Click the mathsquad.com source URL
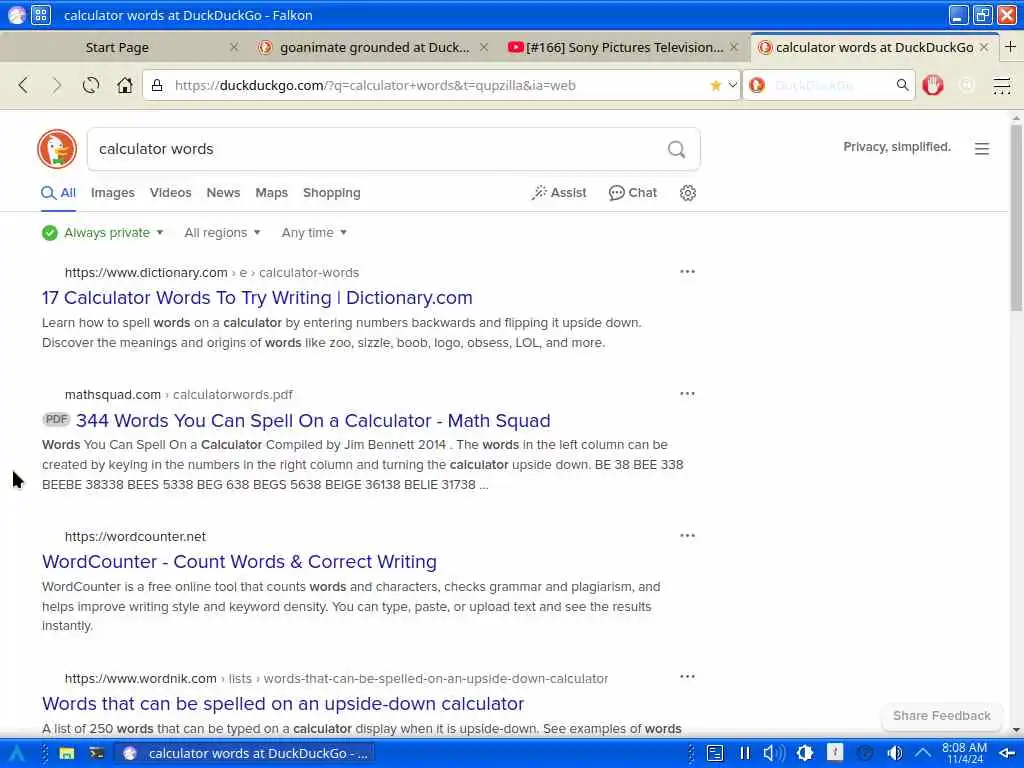 [x=112, y=395]
